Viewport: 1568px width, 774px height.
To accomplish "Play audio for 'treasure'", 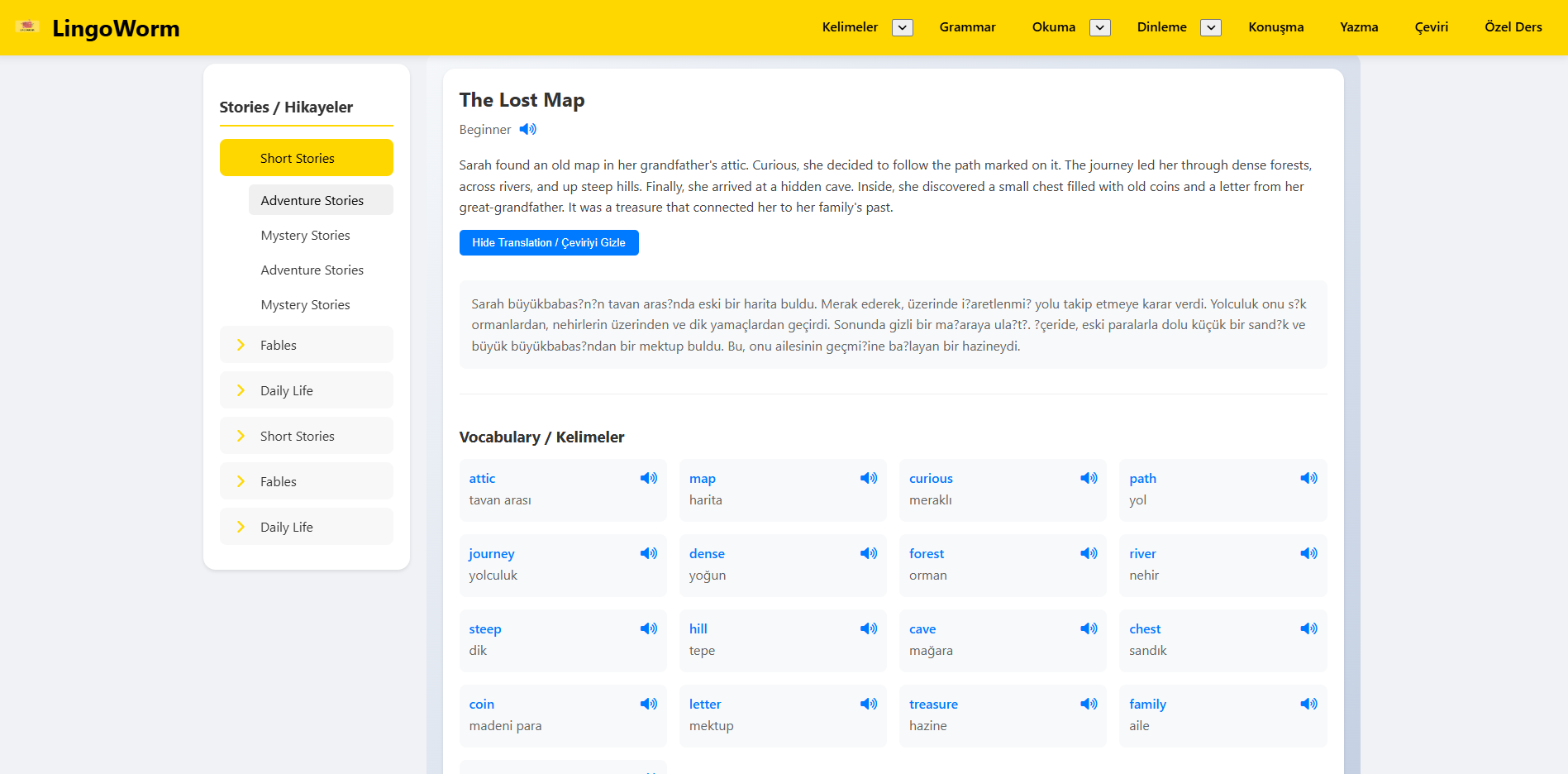I will [1089, 704].
